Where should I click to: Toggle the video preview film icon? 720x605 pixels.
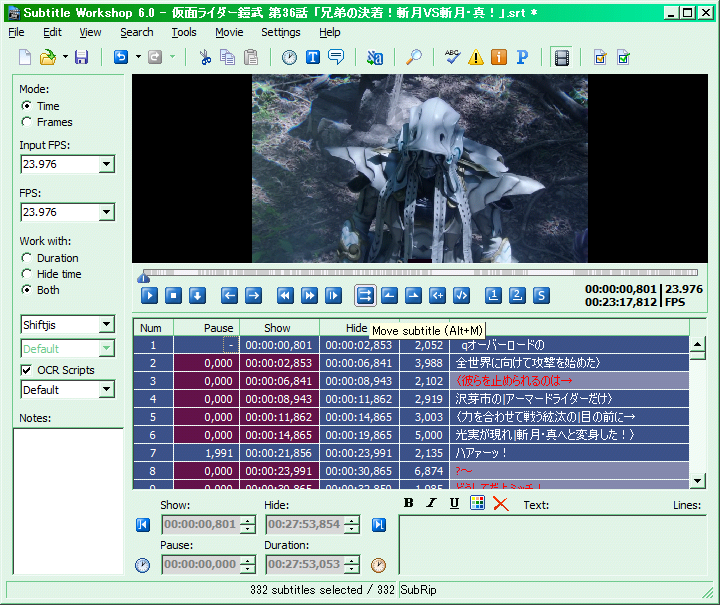click(x=562, y=57)
